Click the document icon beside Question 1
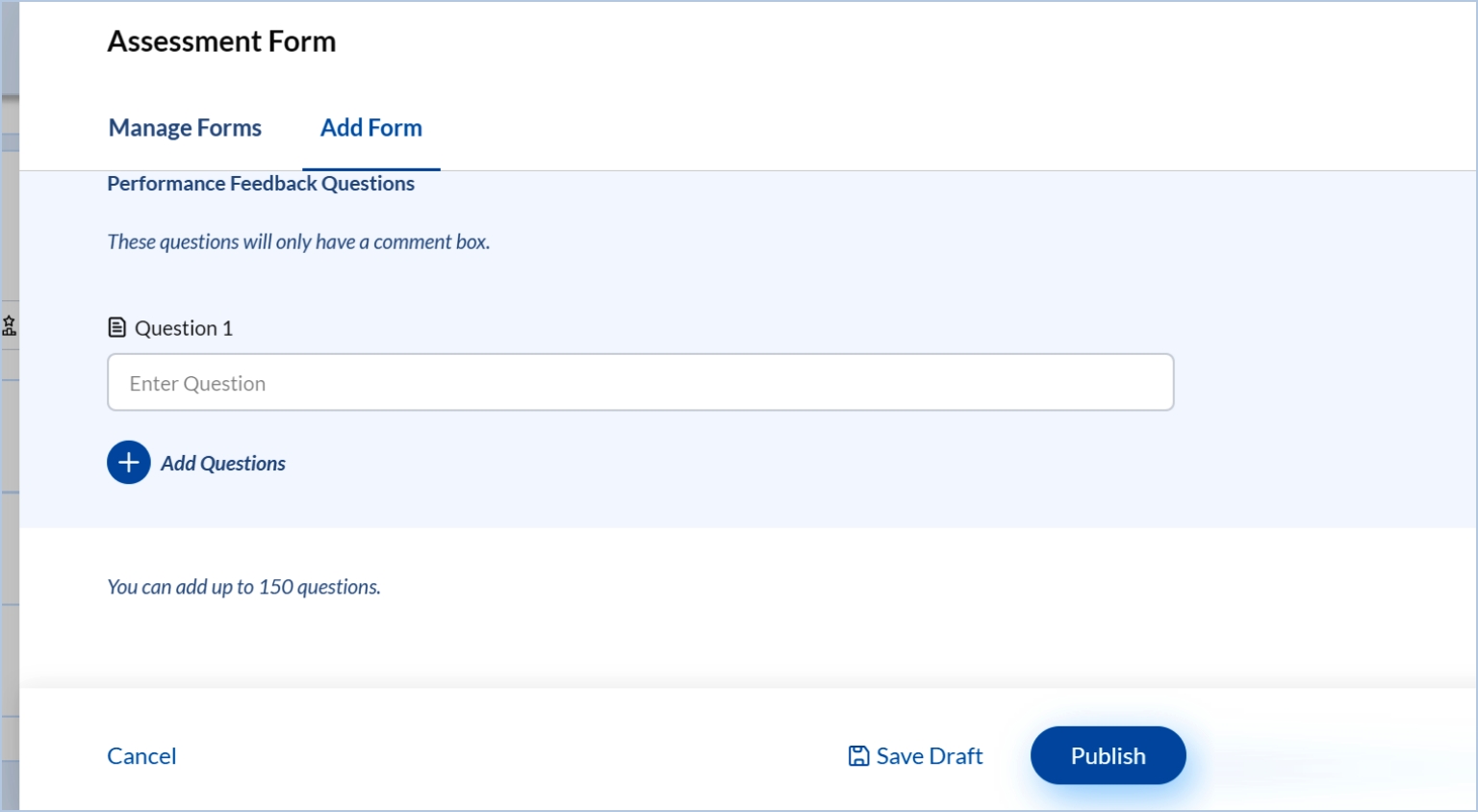The height and width of the screenshot is (812, 1478). [x=117, y=328]
